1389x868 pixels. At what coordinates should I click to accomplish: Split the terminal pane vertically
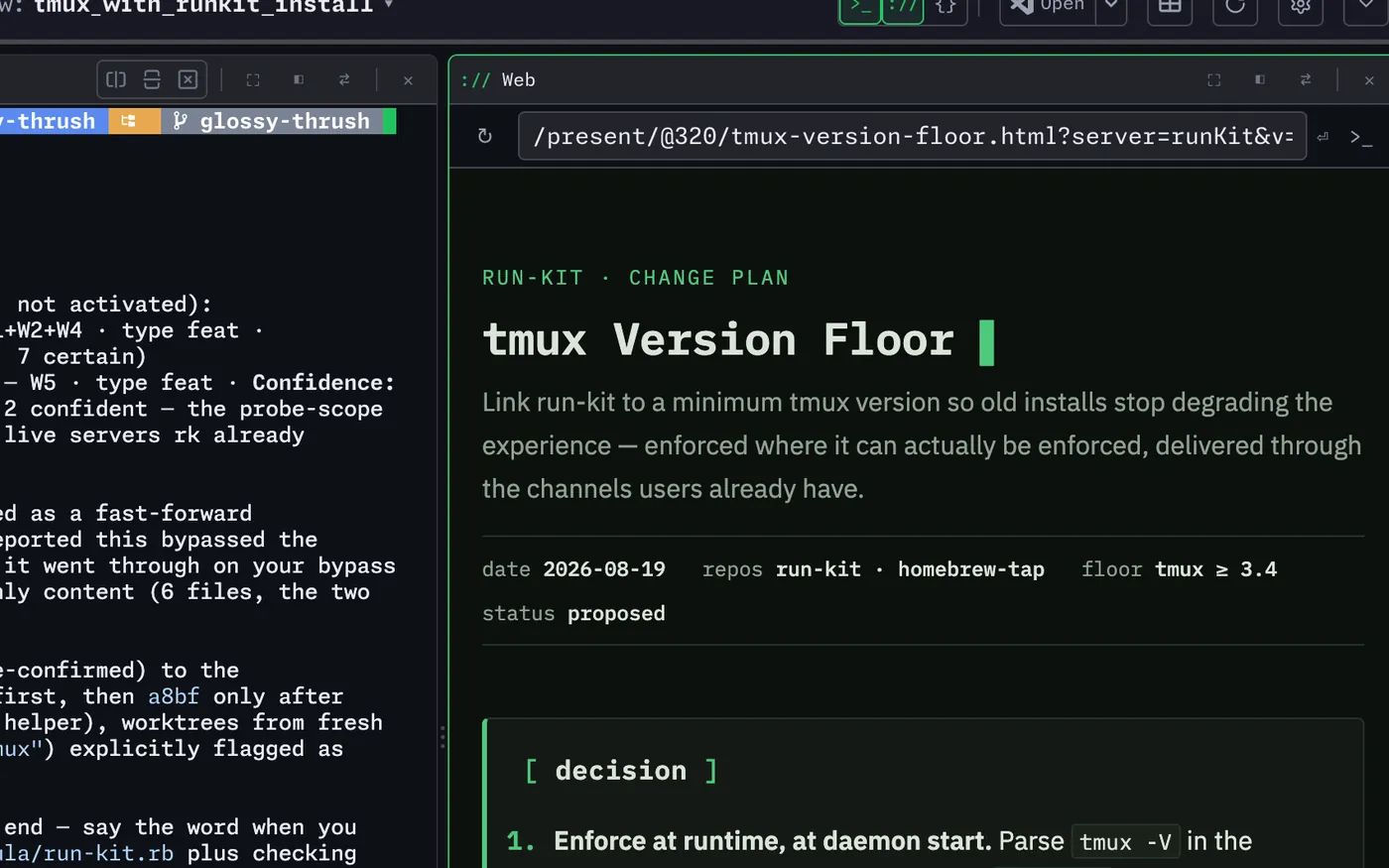point(116,79)
